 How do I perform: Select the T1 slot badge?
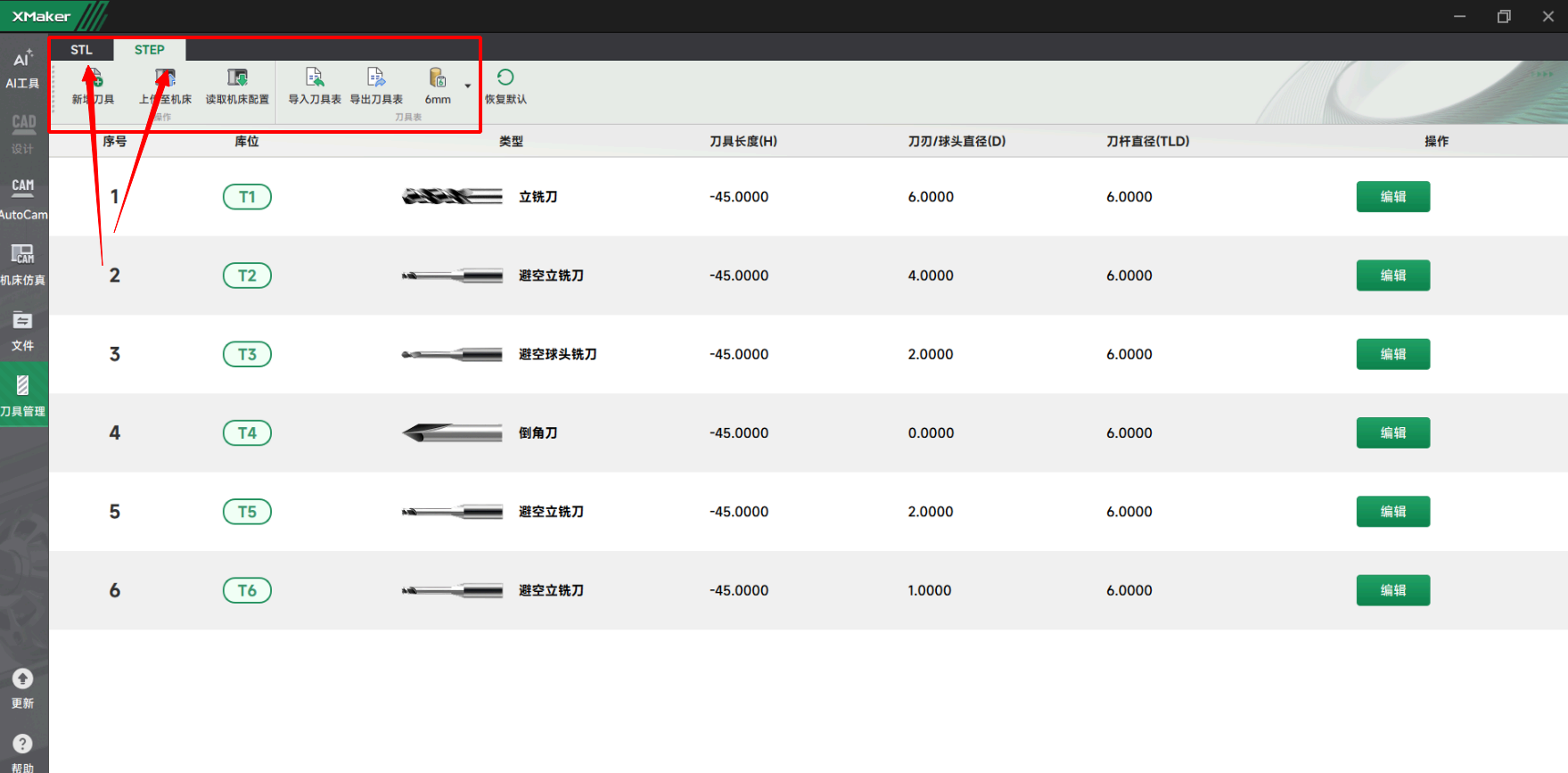point(247,197)
